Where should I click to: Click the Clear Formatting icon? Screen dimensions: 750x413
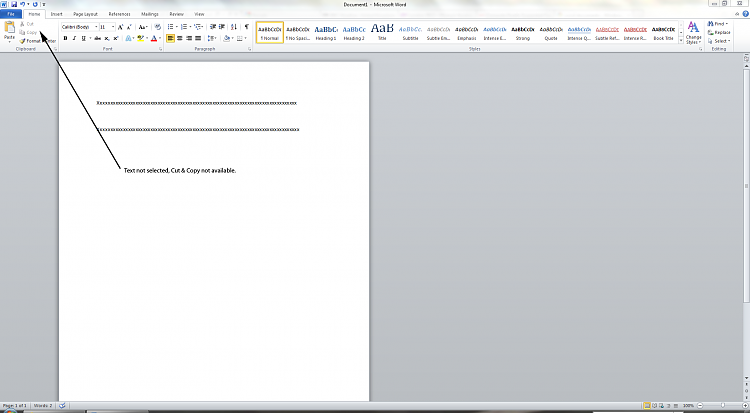(158, 27)
